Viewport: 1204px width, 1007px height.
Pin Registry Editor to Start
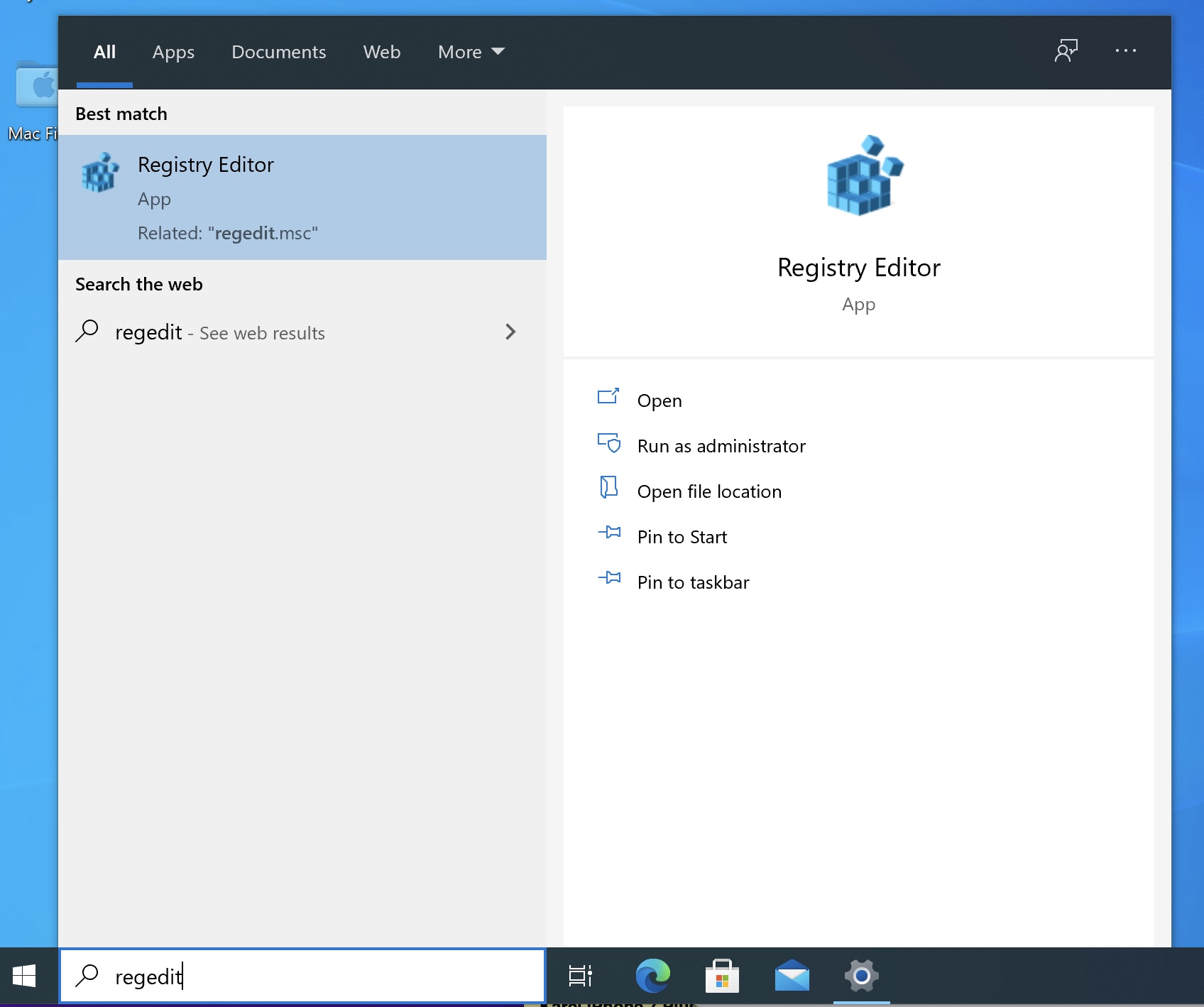coord(682,537)
